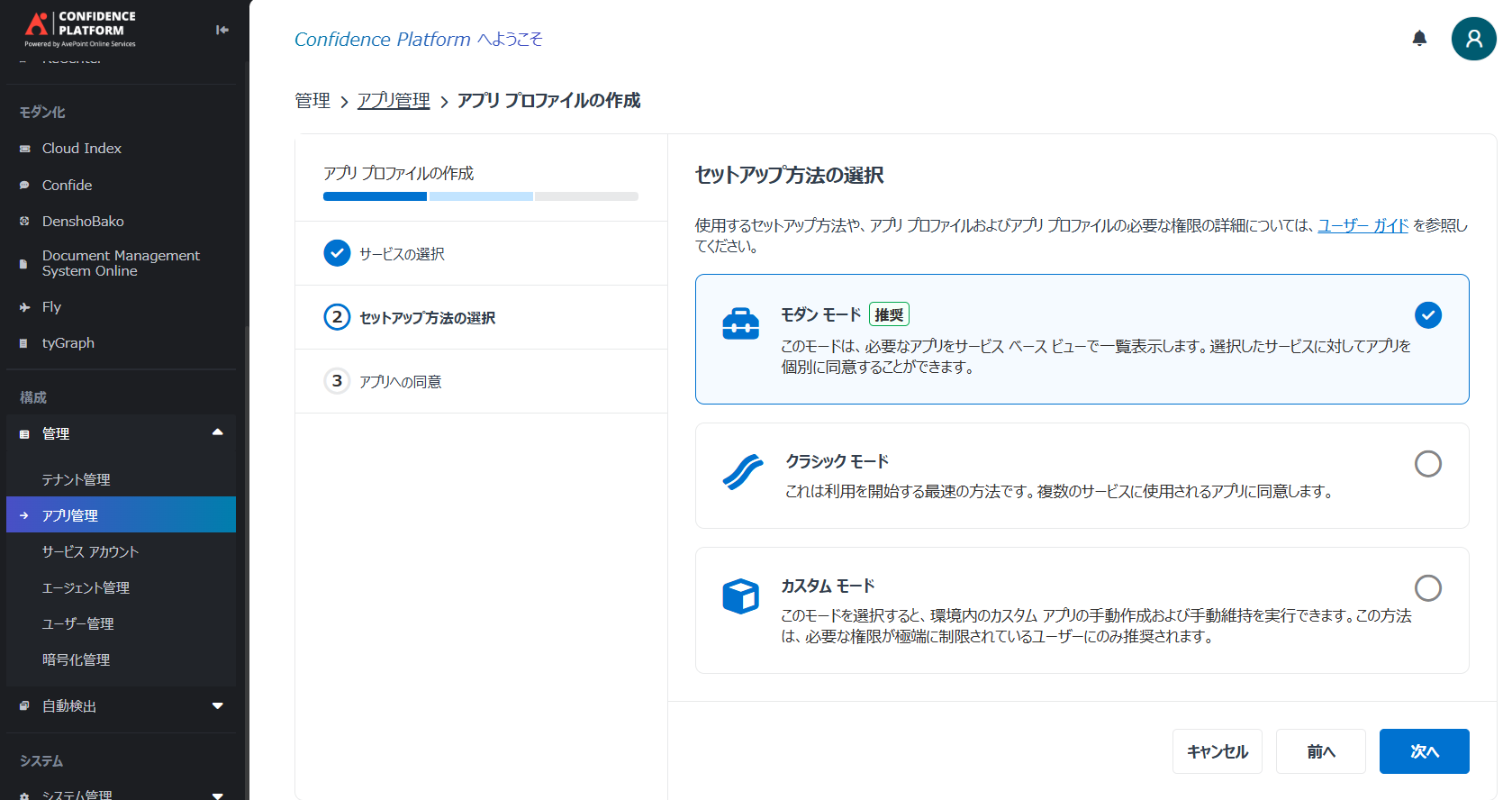Expand the システム管理 menu section
Image resolution: width=1512 pixels, height=800 pixels.
(x=217, y=795)
